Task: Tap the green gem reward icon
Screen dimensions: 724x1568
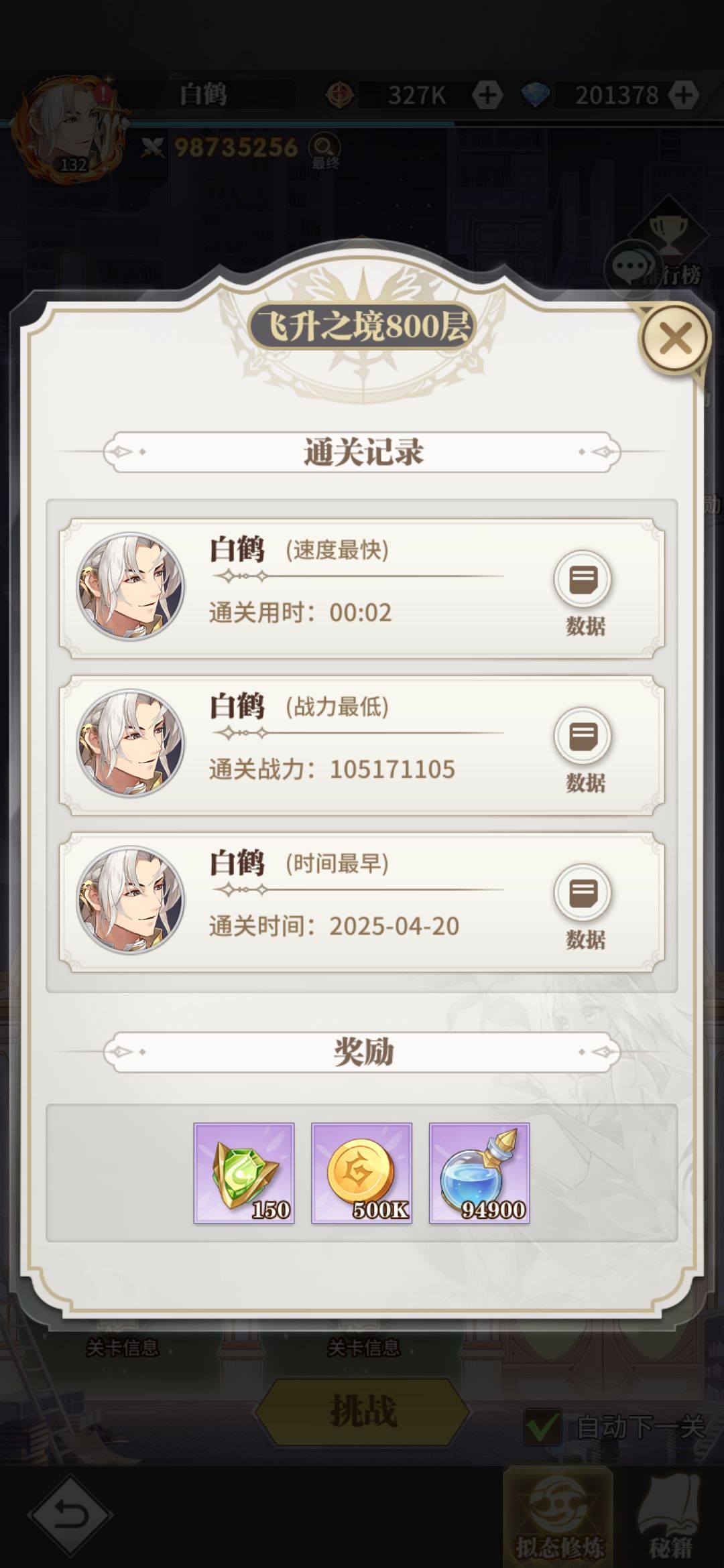Action: tap(244, 1173)
